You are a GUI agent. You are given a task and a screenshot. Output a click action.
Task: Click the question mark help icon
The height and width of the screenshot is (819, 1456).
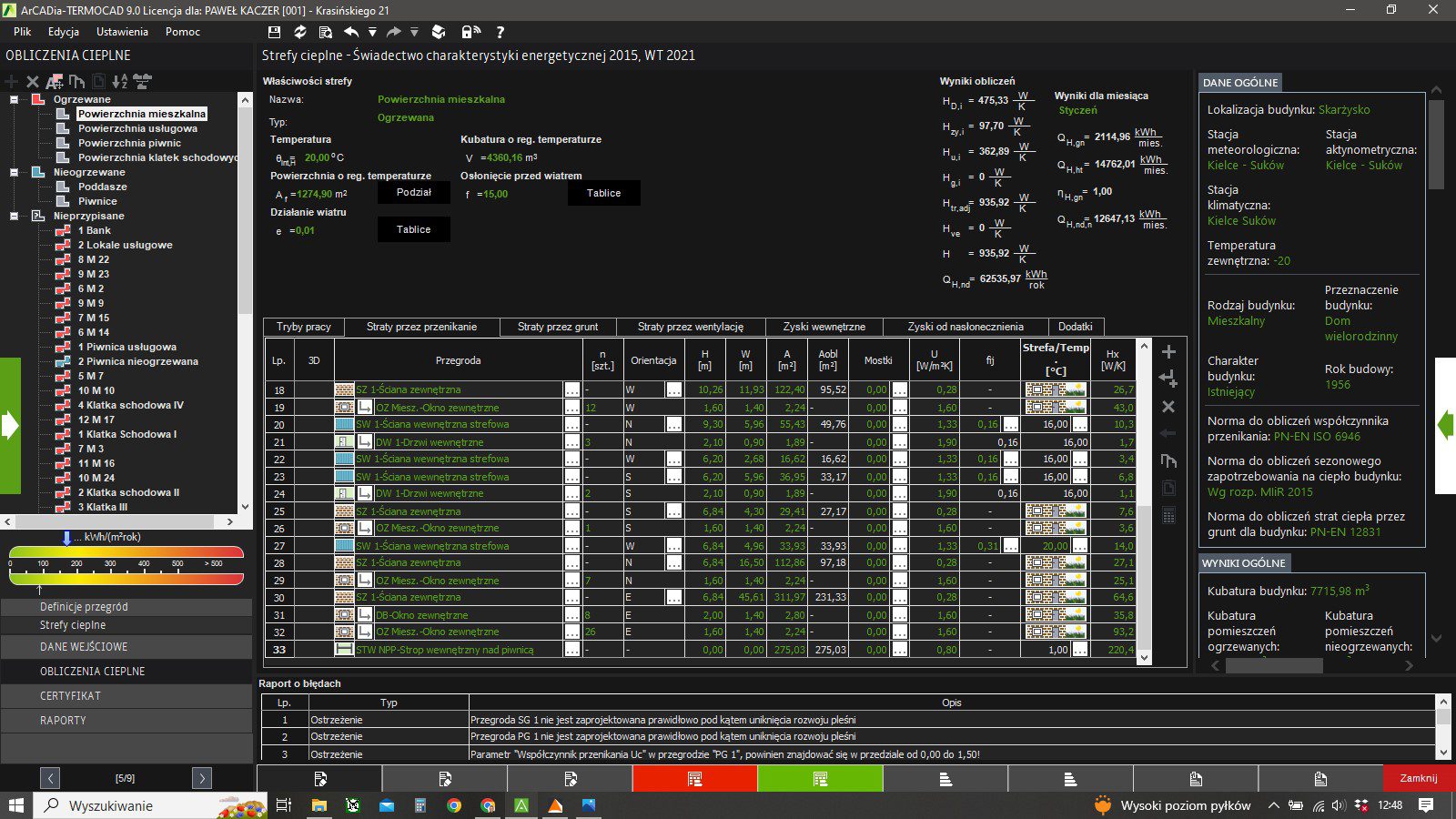[x=500, y=32]
